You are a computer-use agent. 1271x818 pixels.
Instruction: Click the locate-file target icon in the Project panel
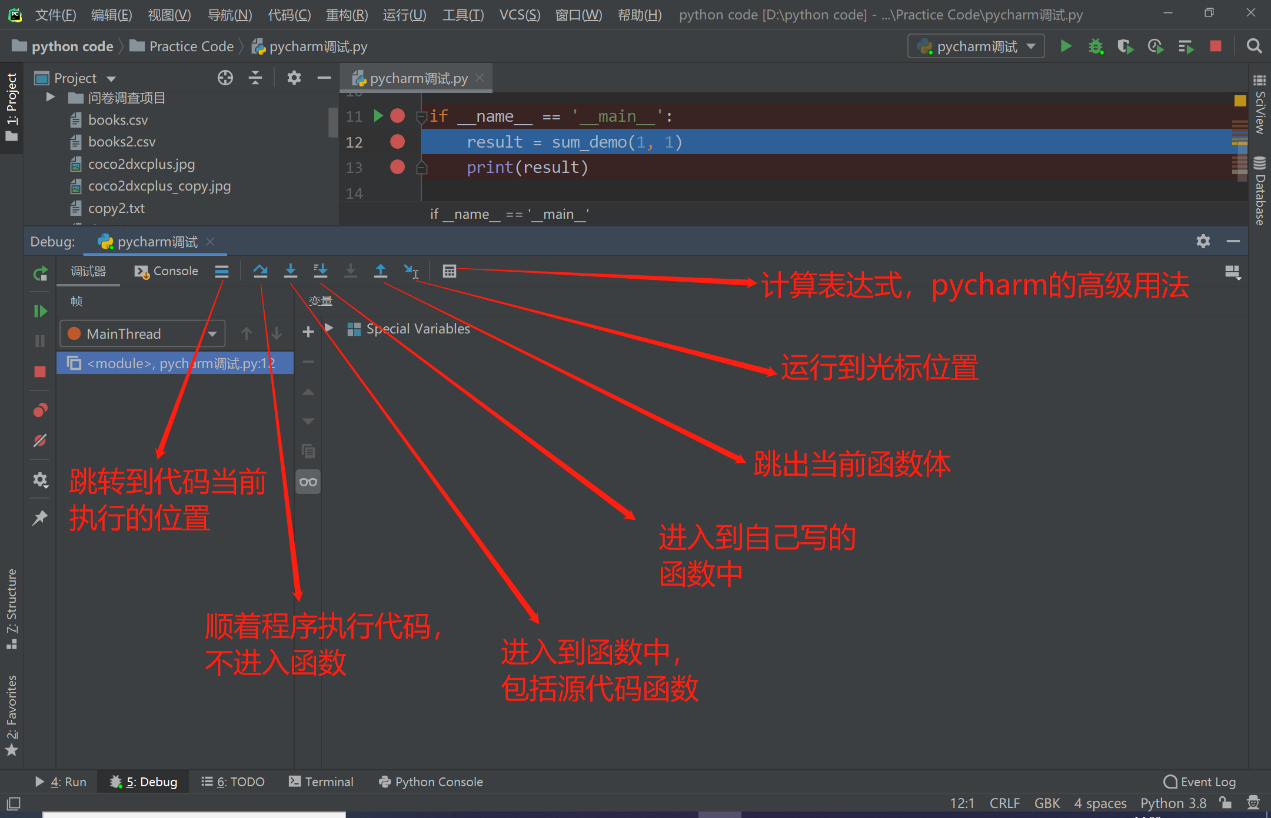(225, 78)
